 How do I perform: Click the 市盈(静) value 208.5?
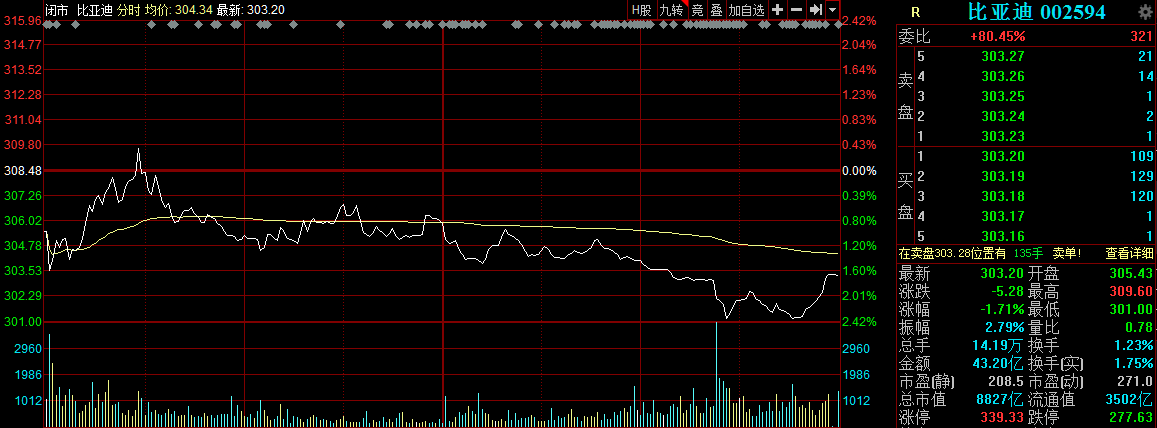point(1006,382)
